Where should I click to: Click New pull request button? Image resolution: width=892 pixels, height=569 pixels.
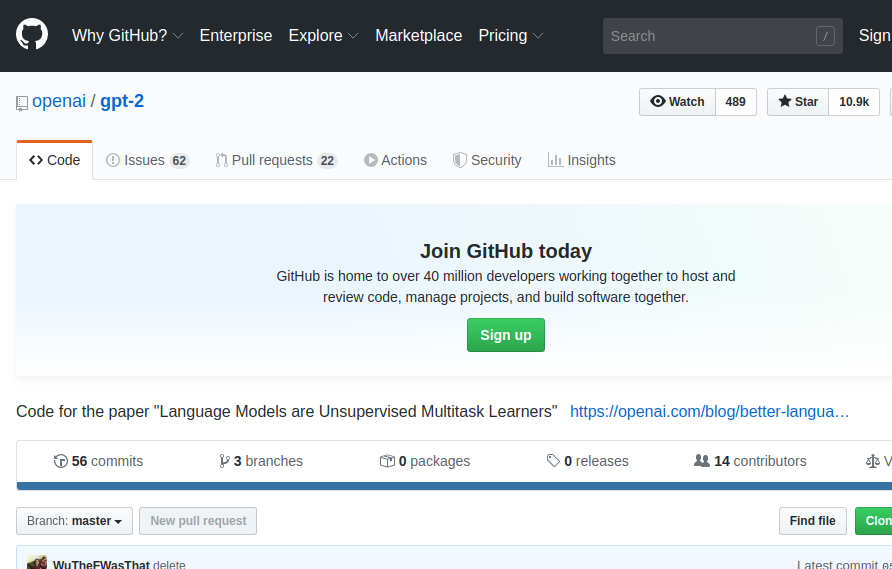[198, 521]
